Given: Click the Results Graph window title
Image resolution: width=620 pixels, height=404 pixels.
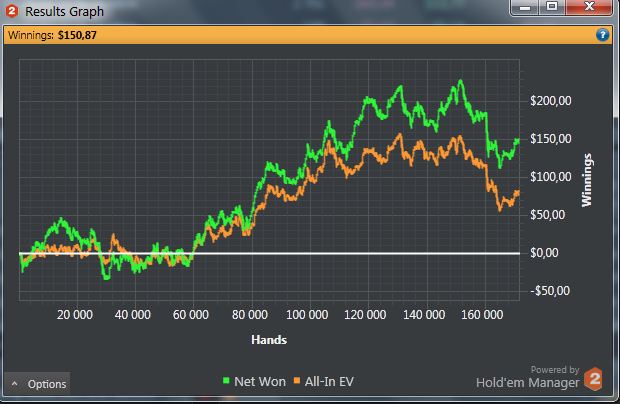Looking at the screenshot, I should coord(64,11).
